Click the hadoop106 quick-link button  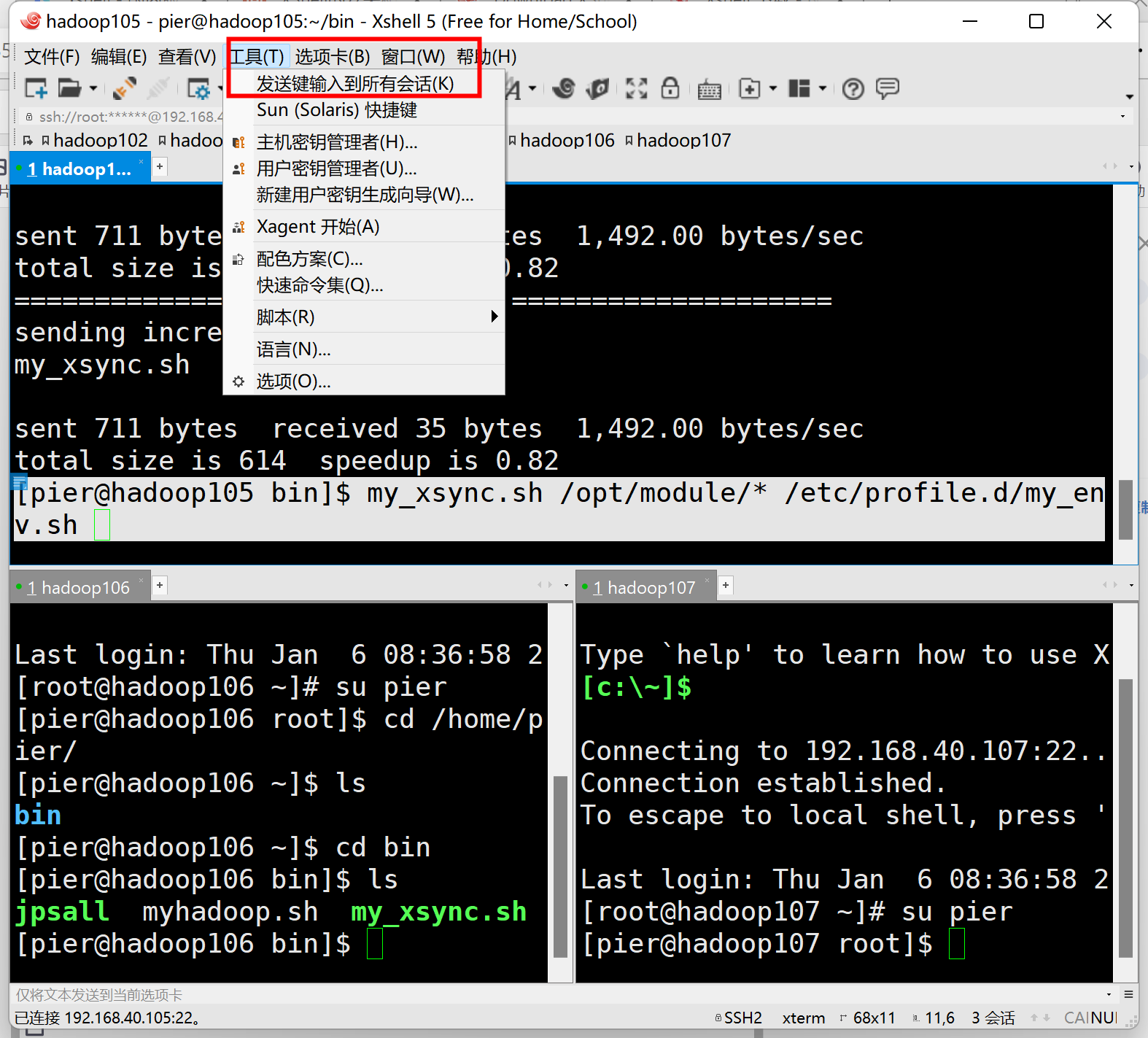pyautogui.click(x=561, y=140)
